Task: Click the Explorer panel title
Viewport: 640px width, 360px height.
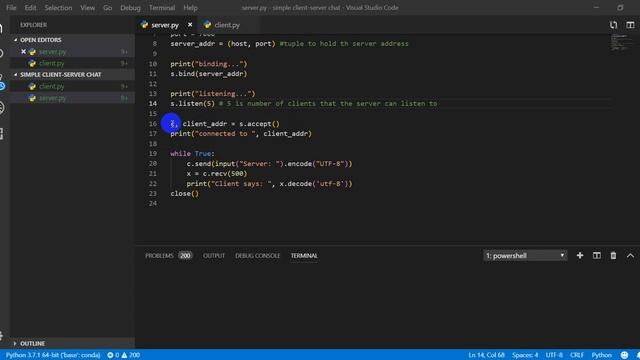Action: point(33,25)
